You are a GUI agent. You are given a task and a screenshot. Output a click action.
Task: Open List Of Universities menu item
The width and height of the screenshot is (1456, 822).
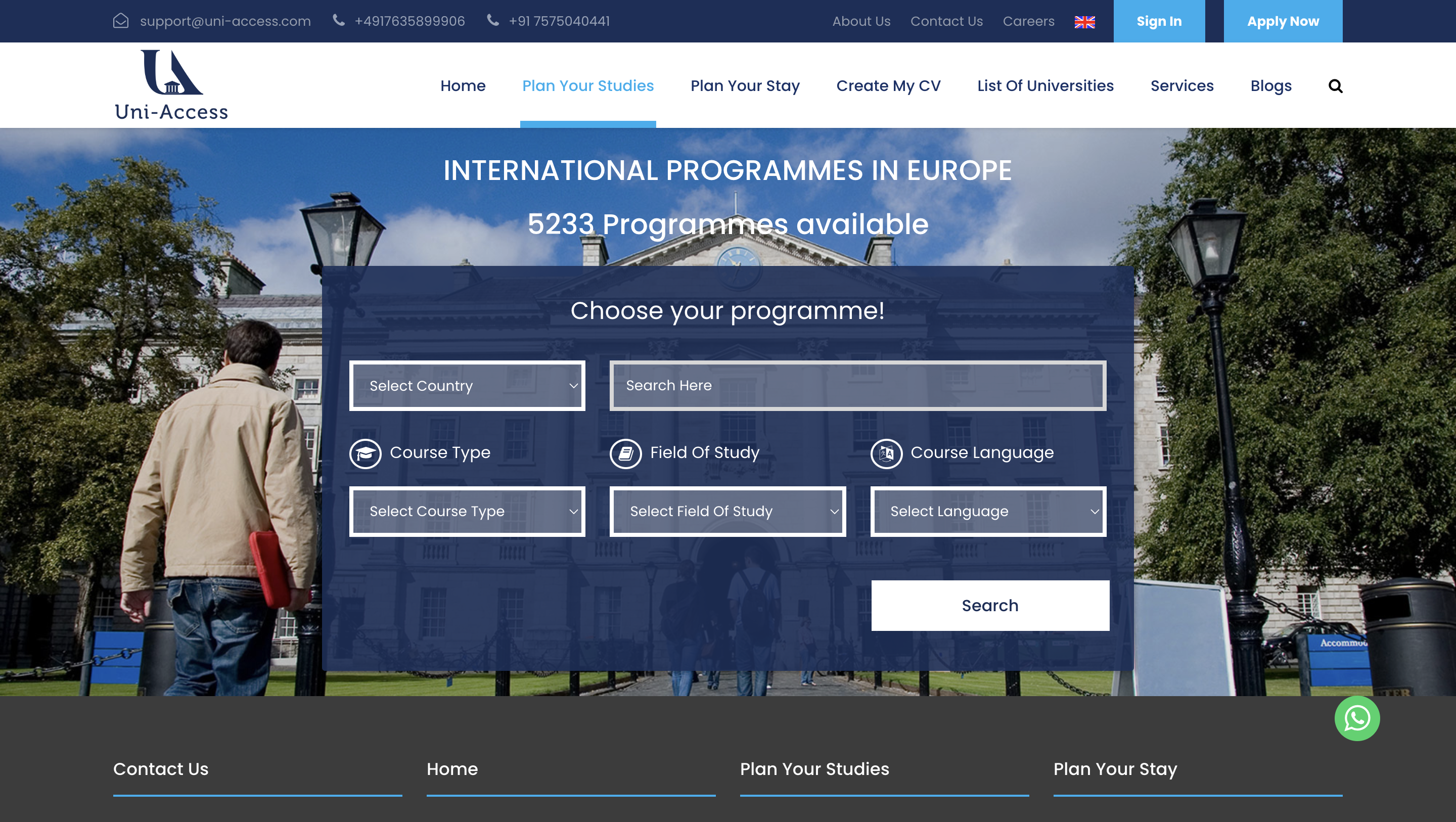[1045, 86]
